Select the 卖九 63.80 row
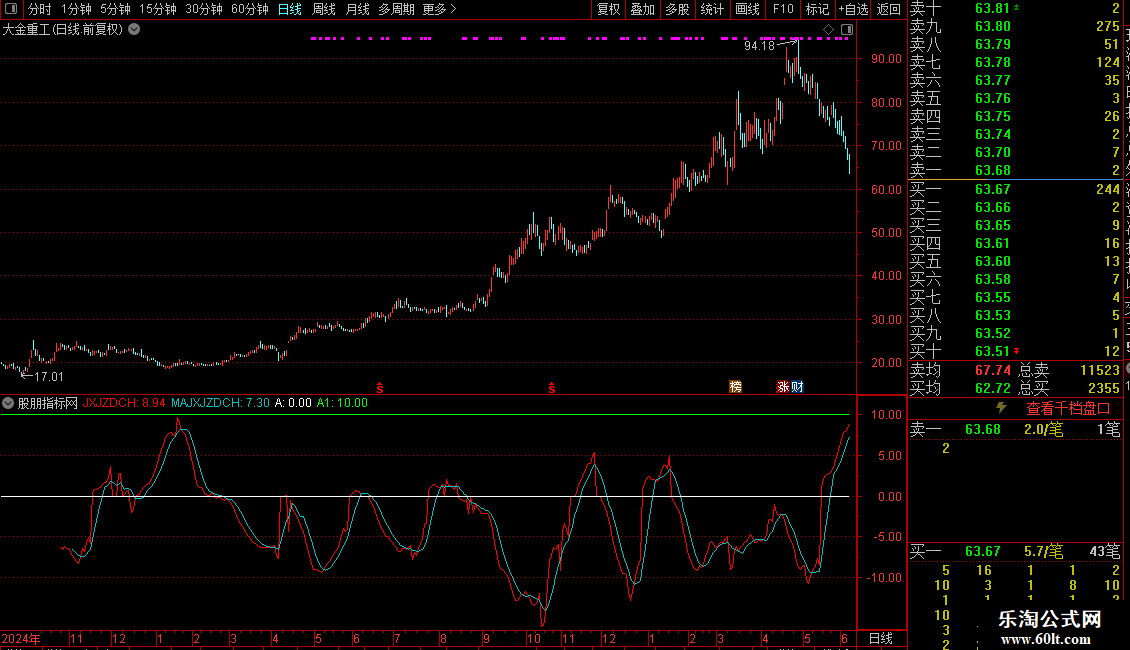 coord(1015,26)
